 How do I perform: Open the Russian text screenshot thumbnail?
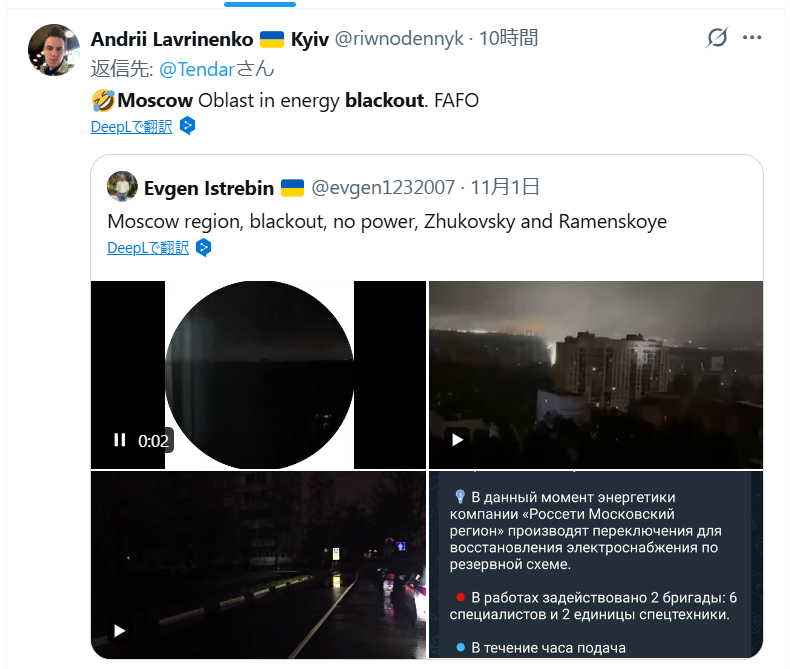(x=596, y=565)
